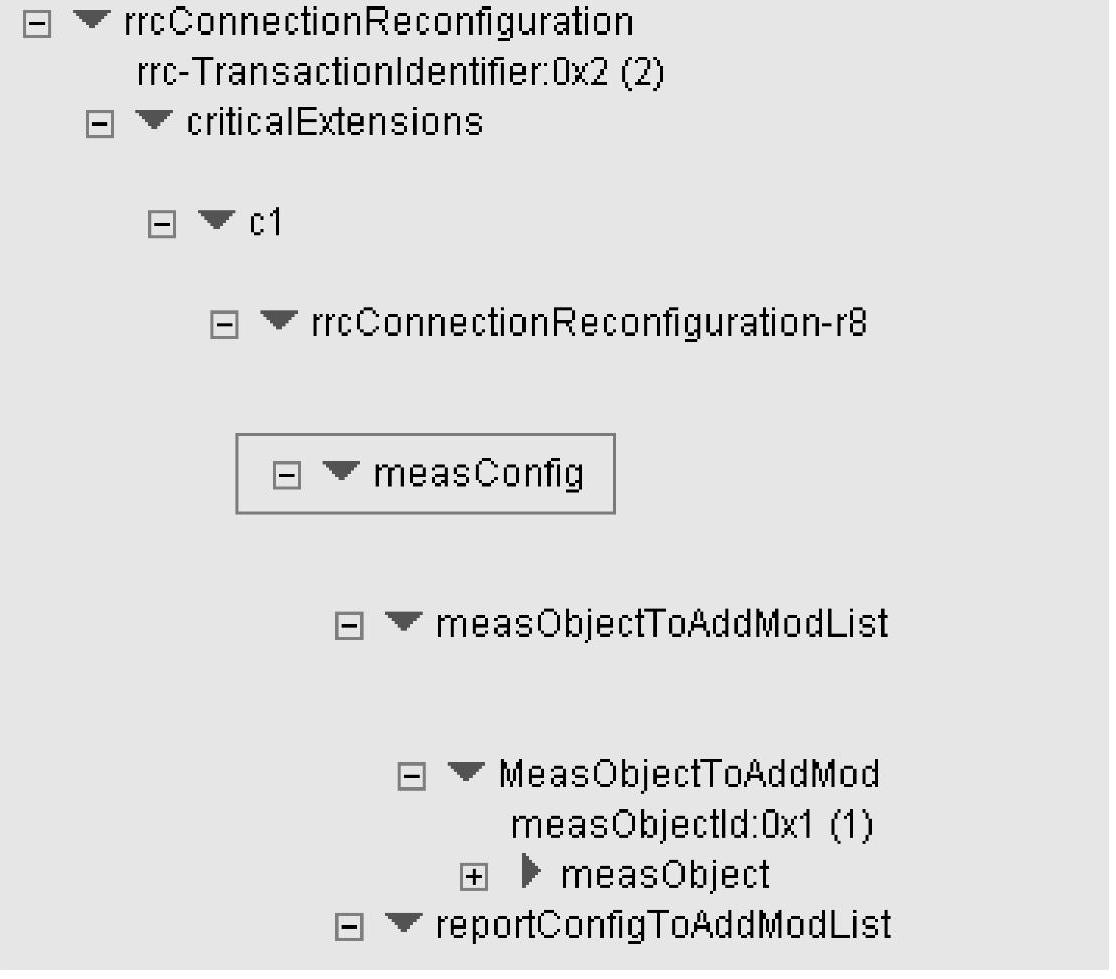Collapse rrcConnectionReconfiguration-r8 minus box
1116x979 pixels.
click(224, 326)
